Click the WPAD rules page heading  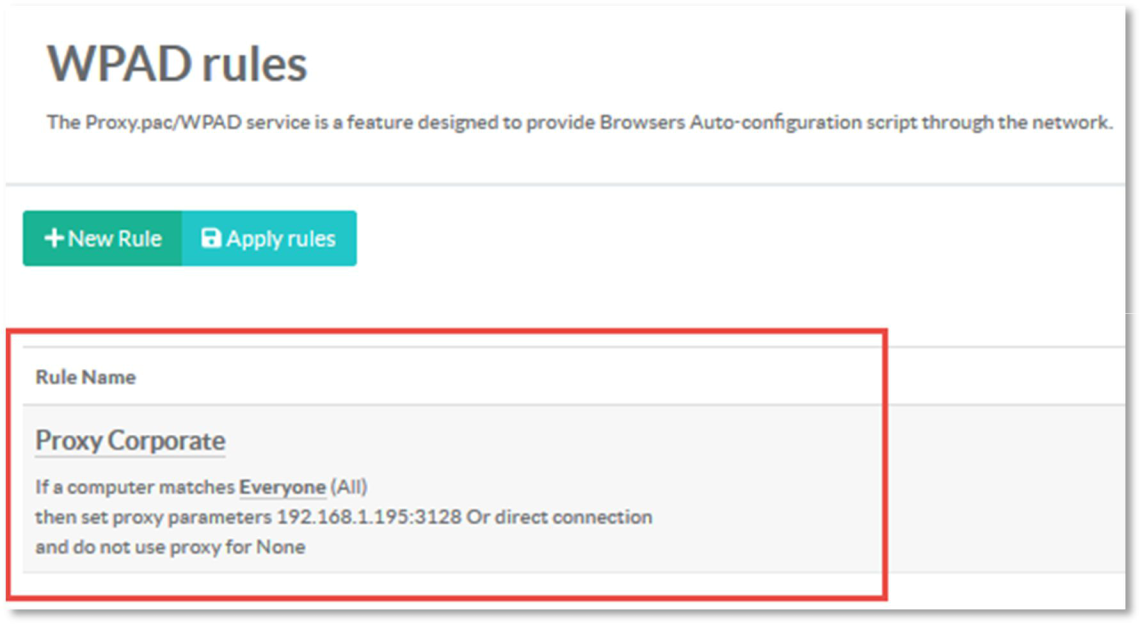pyautogui.click(x=177, y=65)
